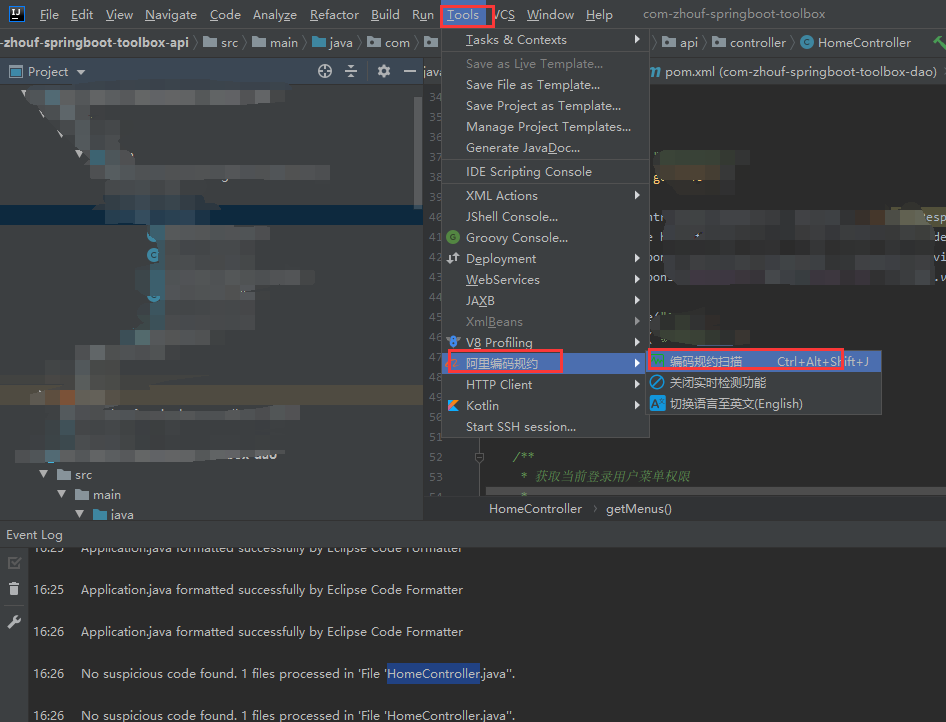Click the collapse all icon in Project panel

click(351, 71)
